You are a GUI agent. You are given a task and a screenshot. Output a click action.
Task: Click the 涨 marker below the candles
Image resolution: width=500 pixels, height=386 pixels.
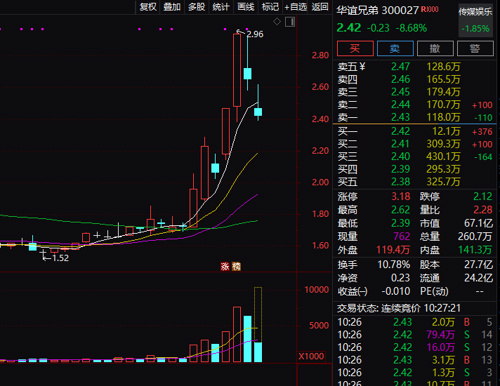click(225, 266)
